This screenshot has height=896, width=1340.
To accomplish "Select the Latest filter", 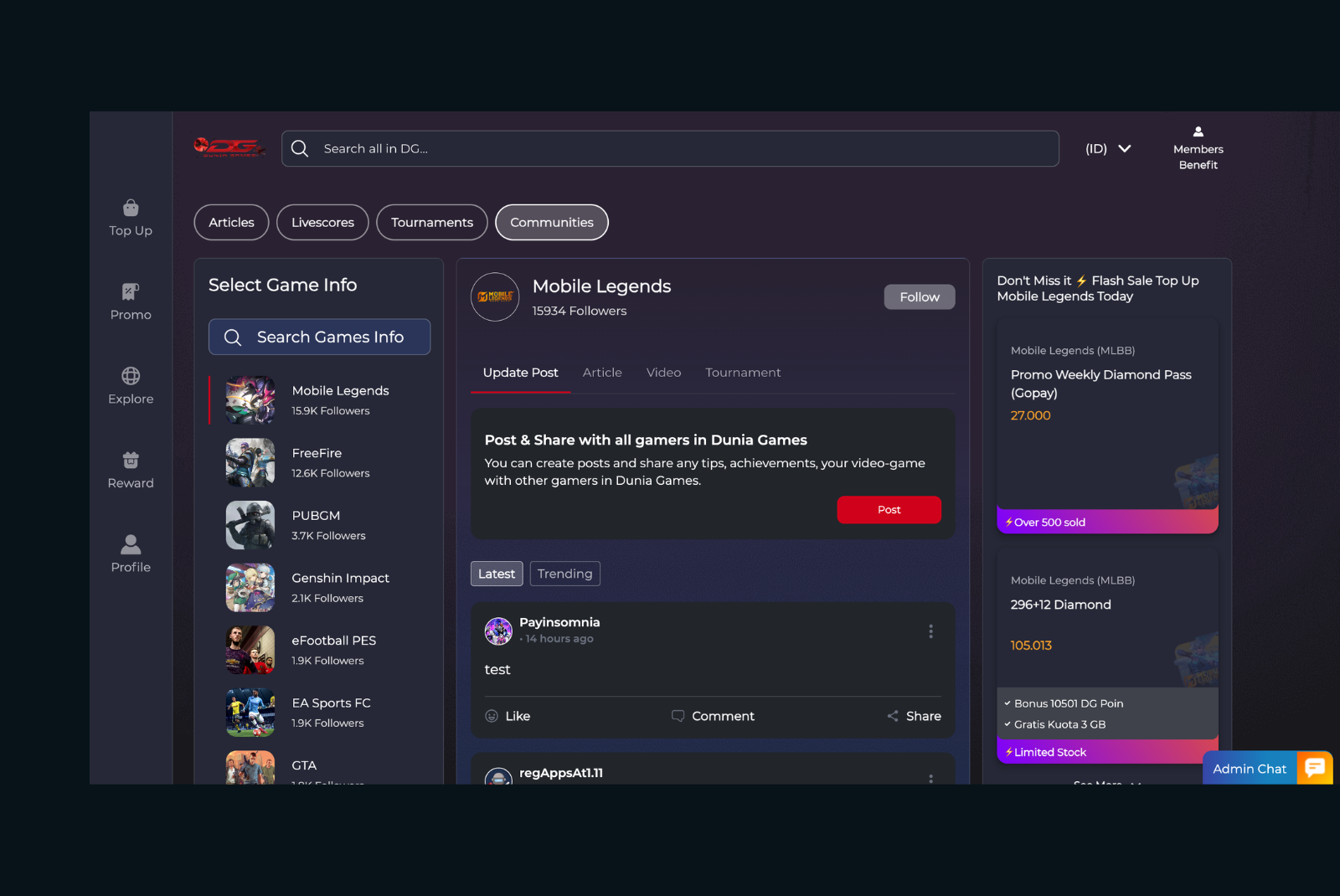I will click(x=497, y=574).
